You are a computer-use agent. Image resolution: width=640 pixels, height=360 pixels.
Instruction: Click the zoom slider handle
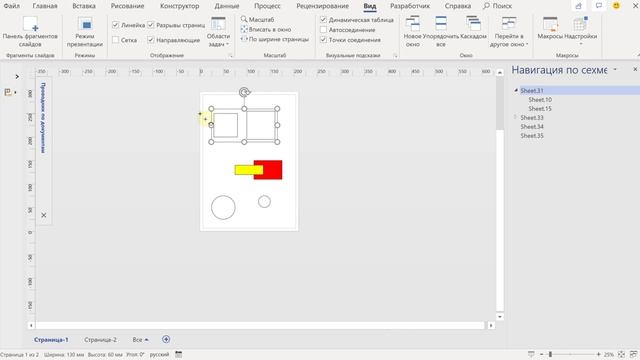point(550,355)
